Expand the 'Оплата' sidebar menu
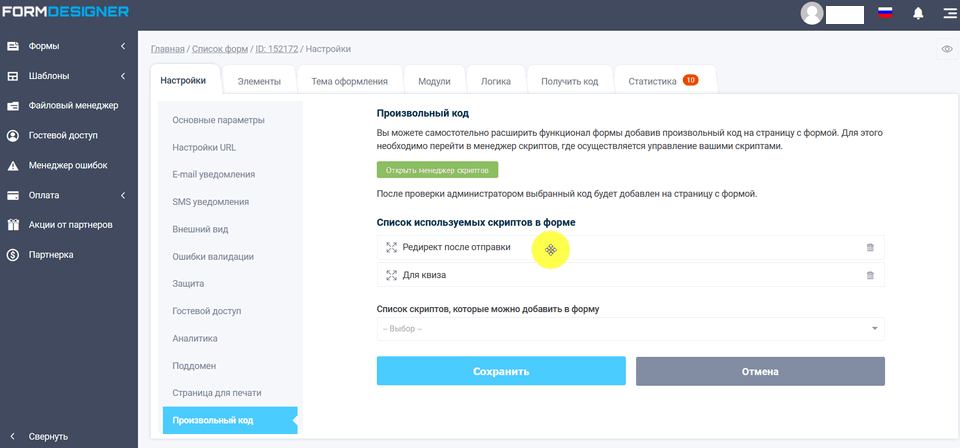This screenshot has width=960, height=448. [68, 195]
